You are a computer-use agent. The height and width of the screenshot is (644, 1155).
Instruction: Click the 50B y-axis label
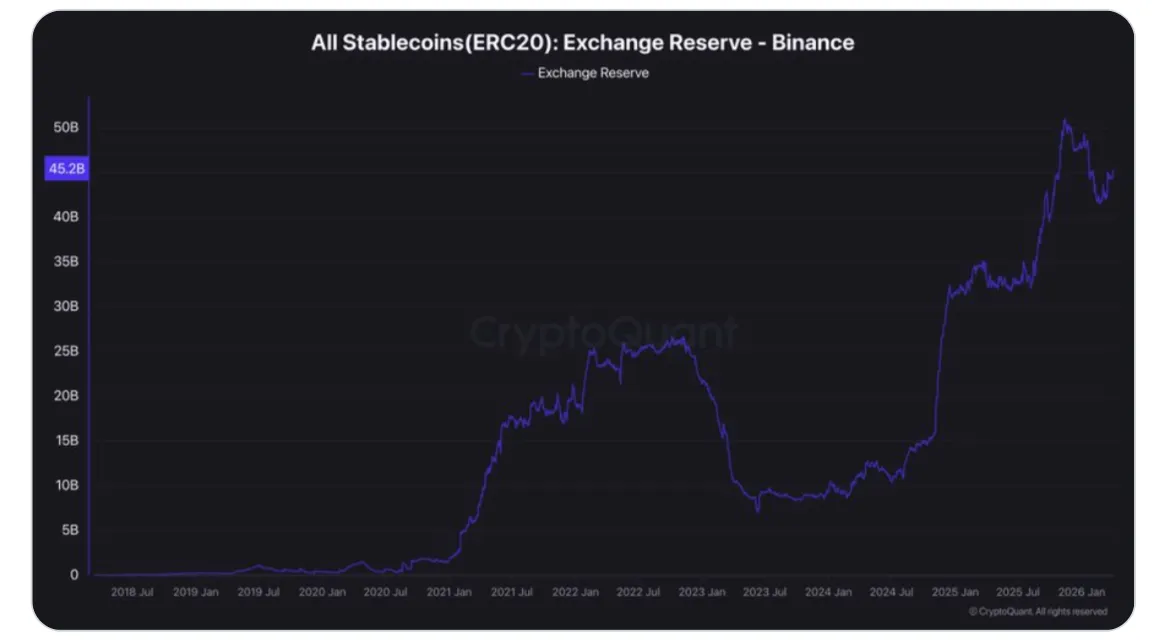pyautogui.click(x=67, y=128)
